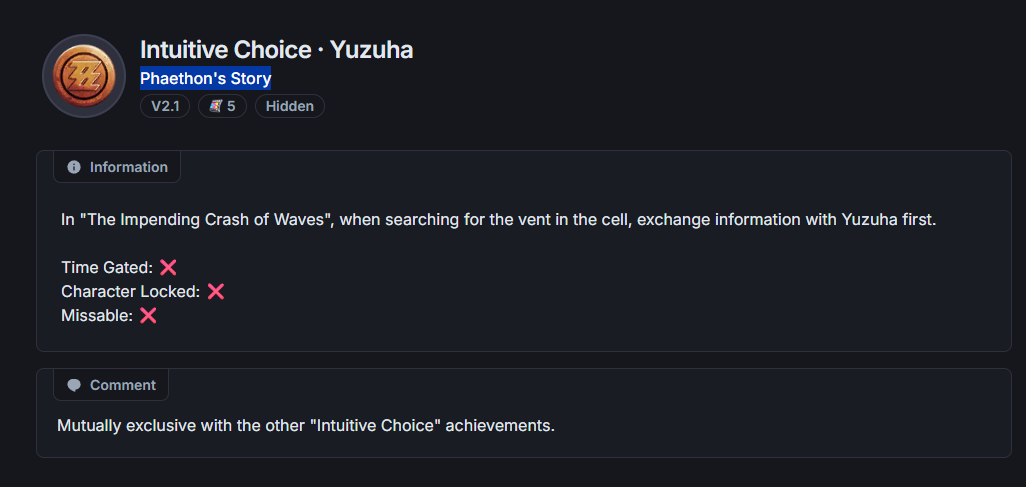This screenshot has height=487, width=1026.
Task: Click the red X next to Character Locked
Action: click(x=215, y=291)
